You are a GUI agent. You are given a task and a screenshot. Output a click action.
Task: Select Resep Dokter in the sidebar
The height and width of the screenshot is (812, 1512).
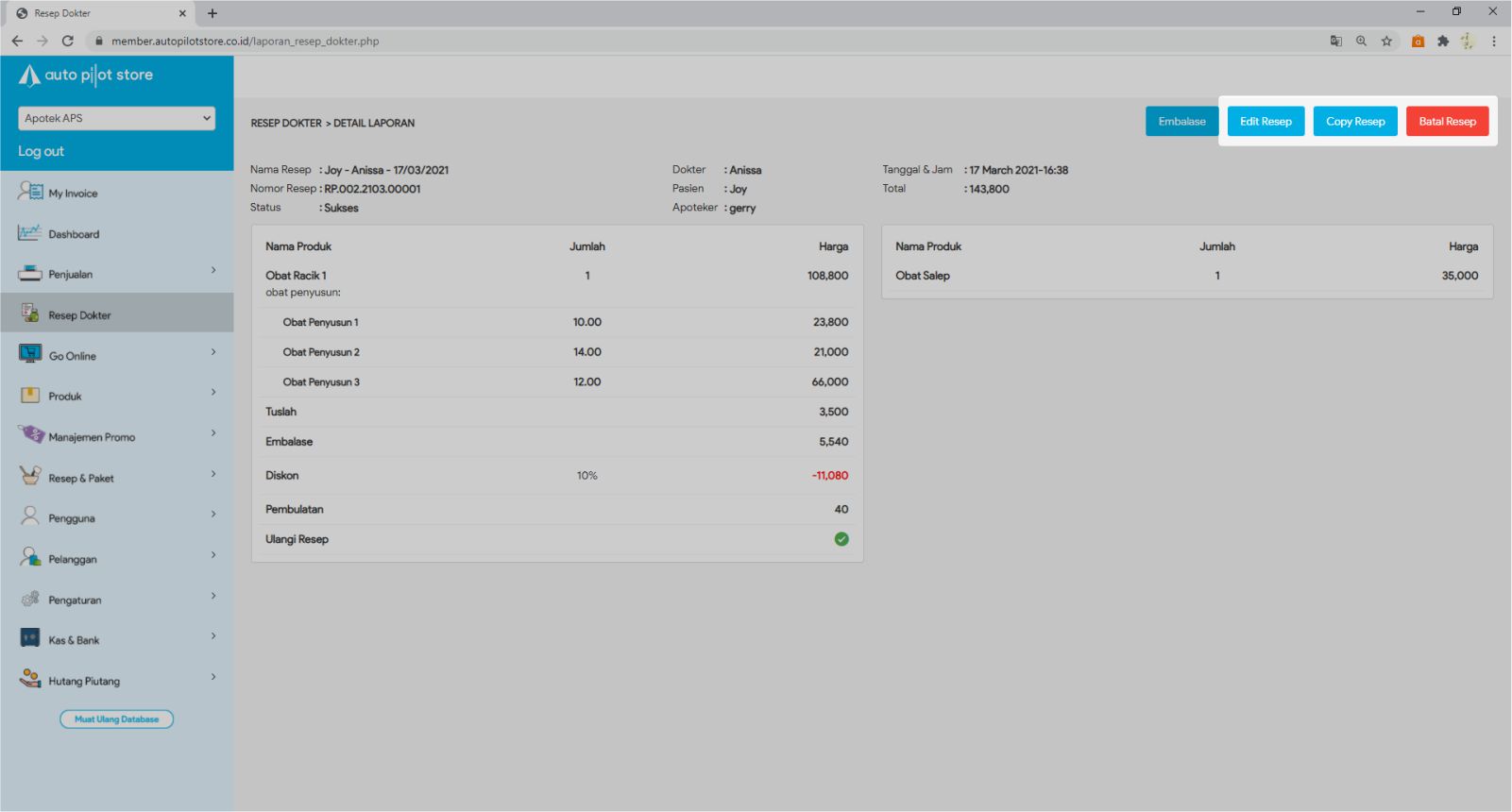(80, 315)
